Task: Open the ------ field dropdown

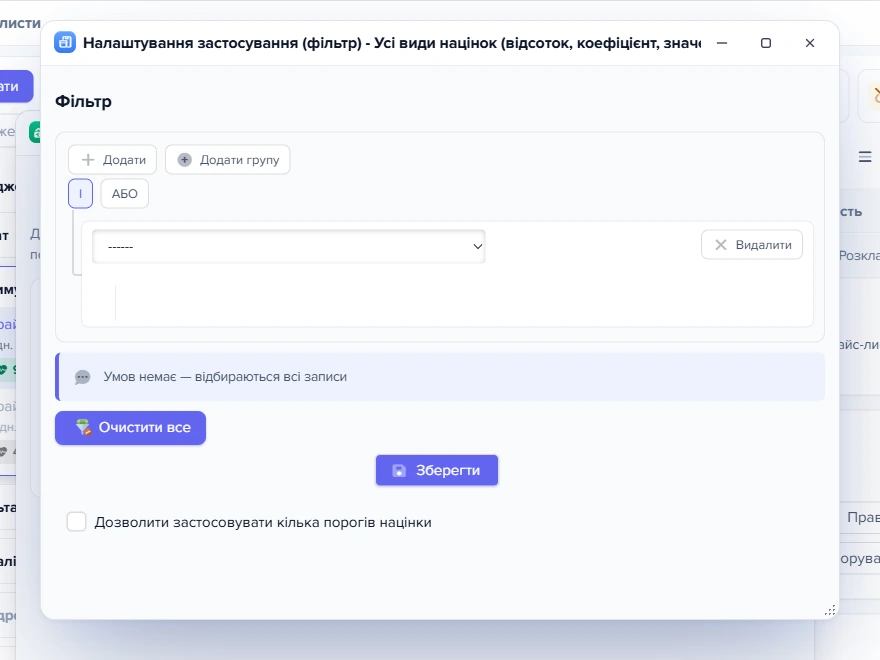Action: click(288, 246)
